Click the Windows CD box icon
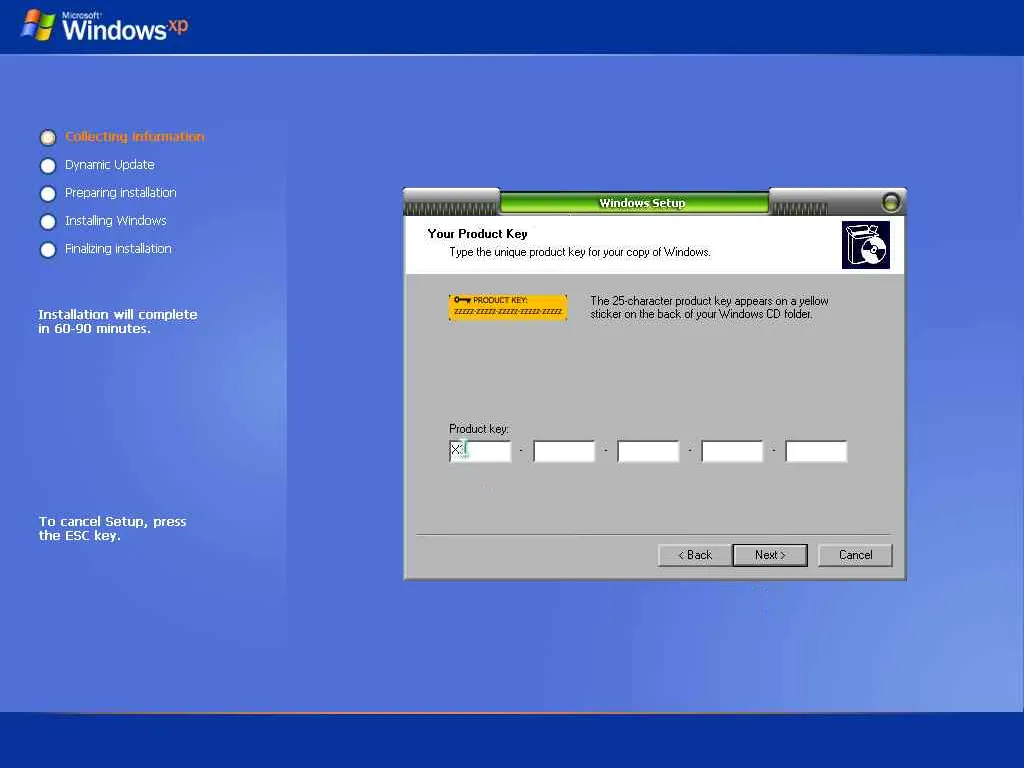The width and height of the screenshot is (1024, 768). point(866,245)
